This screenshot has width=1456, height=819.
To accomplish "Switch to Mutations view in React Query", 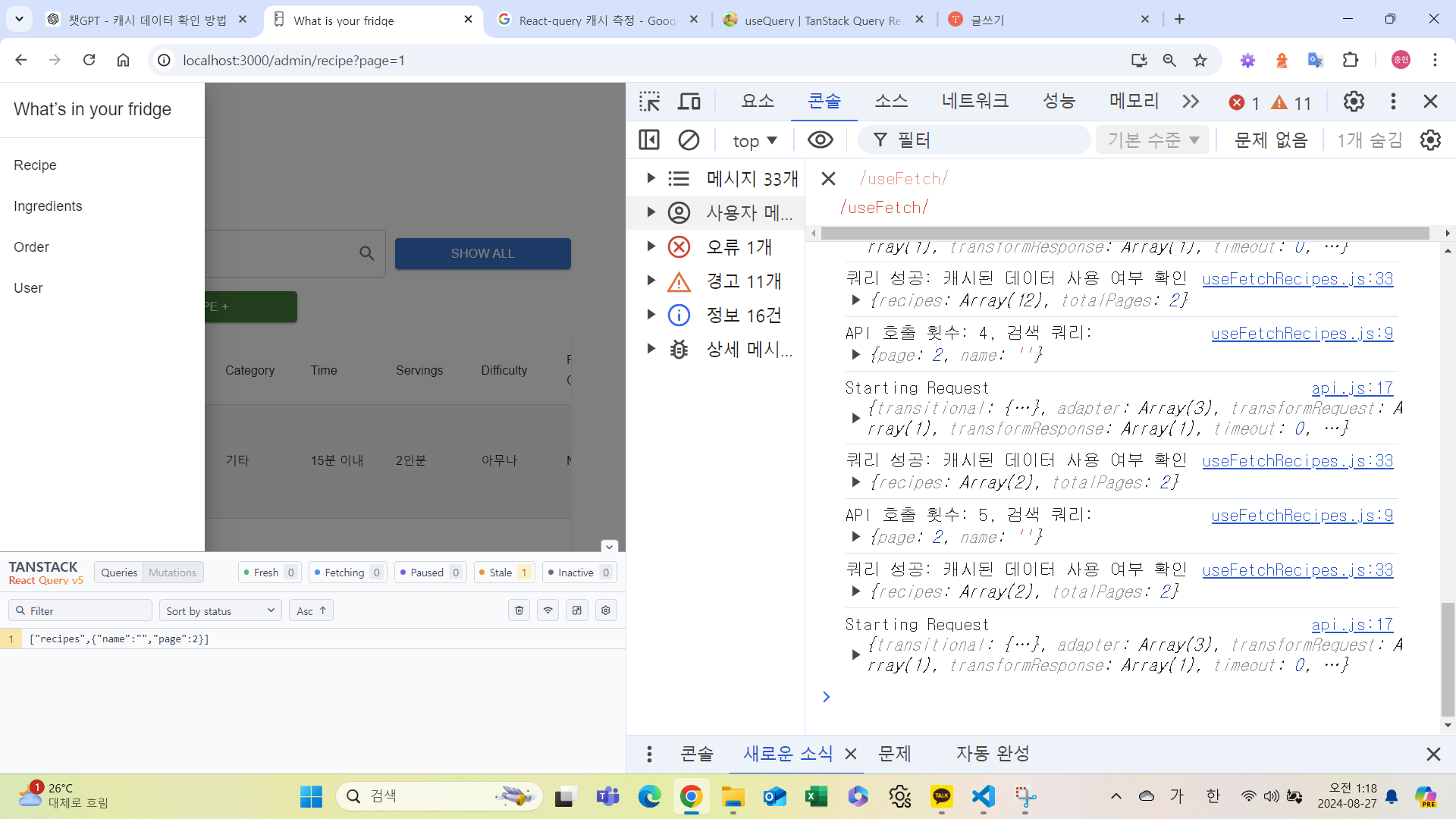I will coord(172,573).
